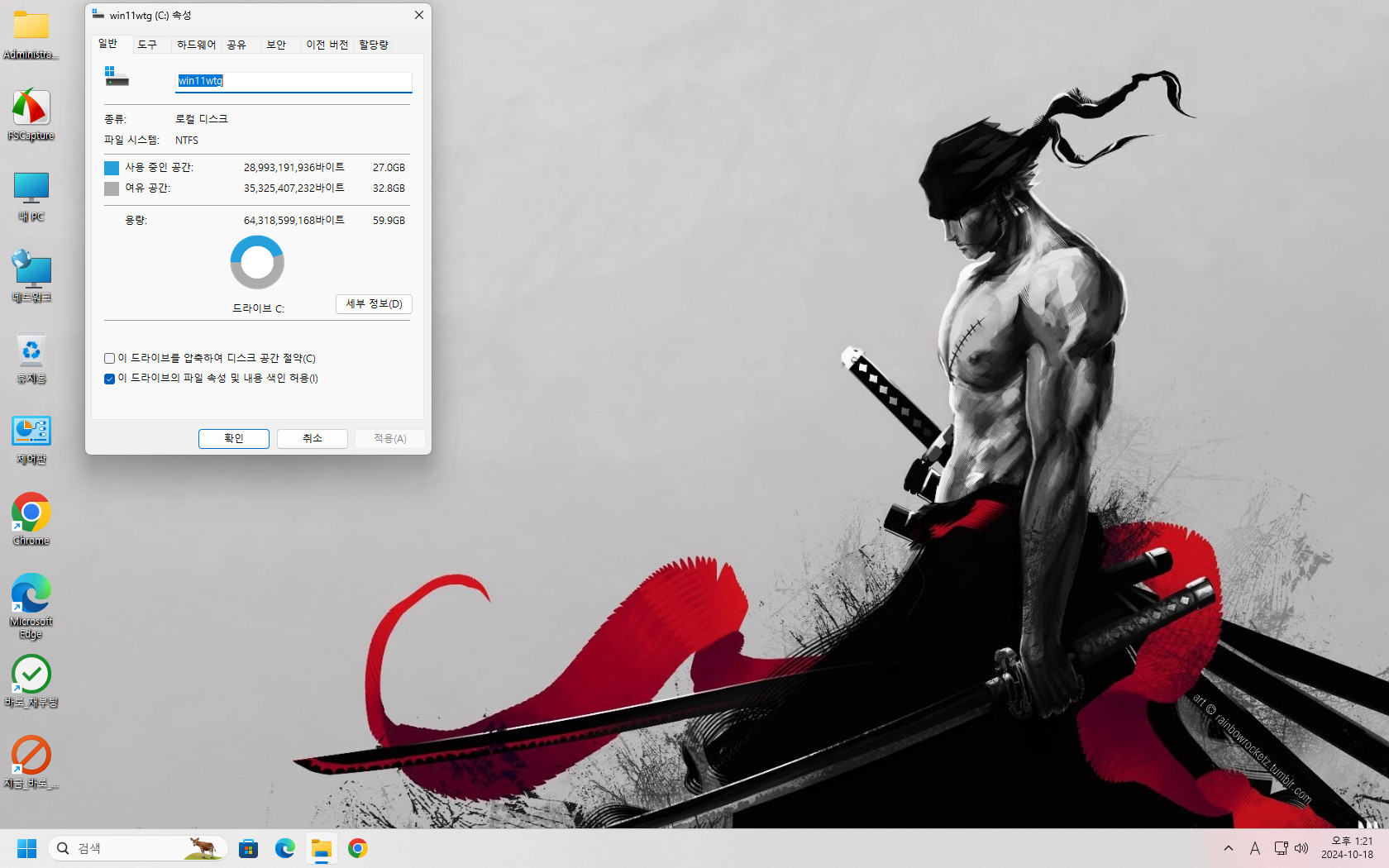Open Microsoft Store from the taskbar
Image resolution: width=1389 pixels, height=868 pixels.
click(249, 848)
